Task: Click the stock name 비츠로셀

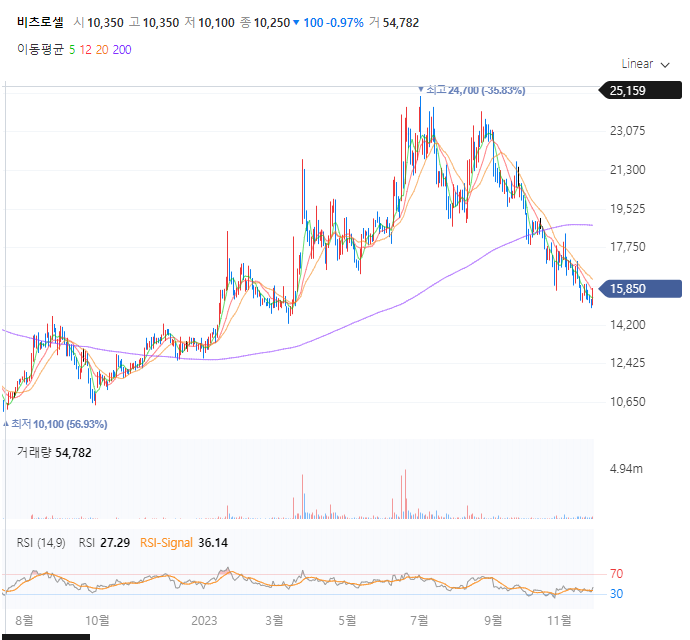Action: pyautogui.click(x=40, y=22)
